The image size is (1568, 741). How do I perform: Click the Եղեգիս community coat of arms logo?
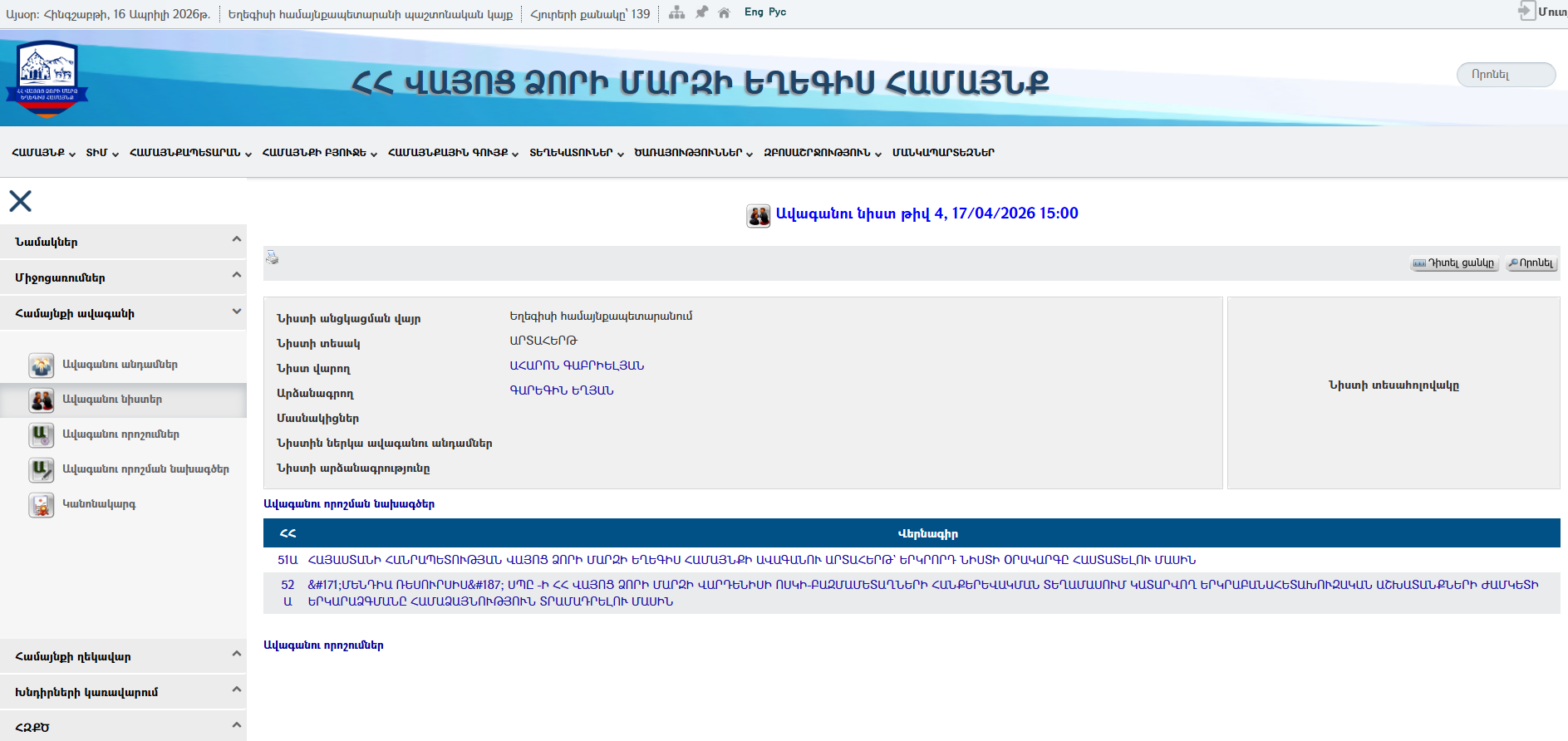pos(47,77)
